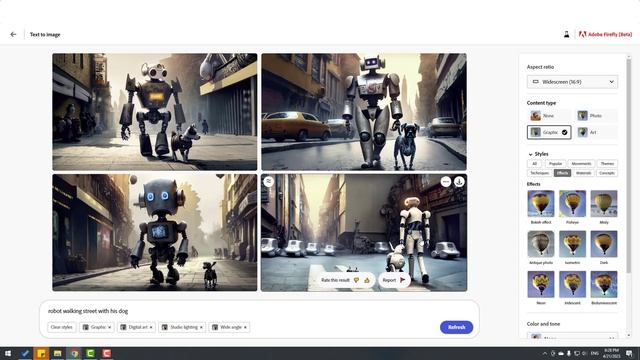Select the Effects styles tab
The height and width of the screenshot is (360, 640).
[562, 173]
